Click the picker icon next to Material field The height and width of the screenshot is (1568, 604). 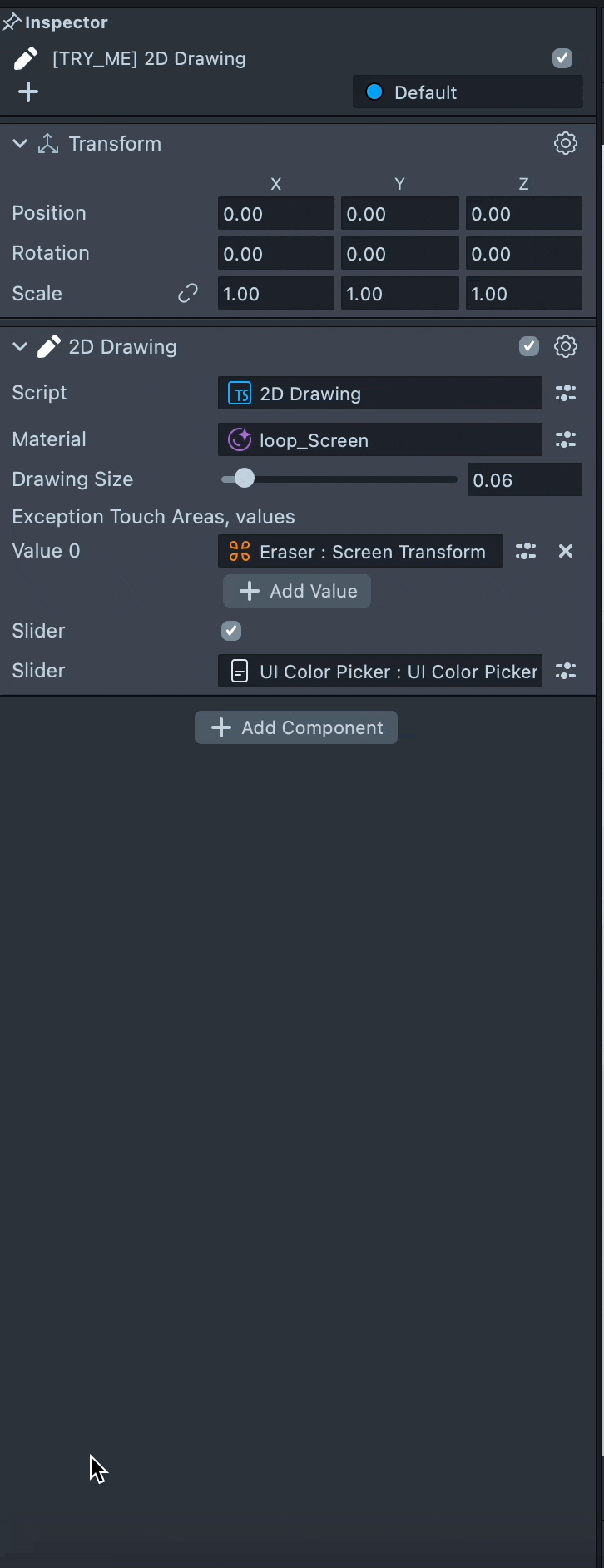click(x=566, y=440)
